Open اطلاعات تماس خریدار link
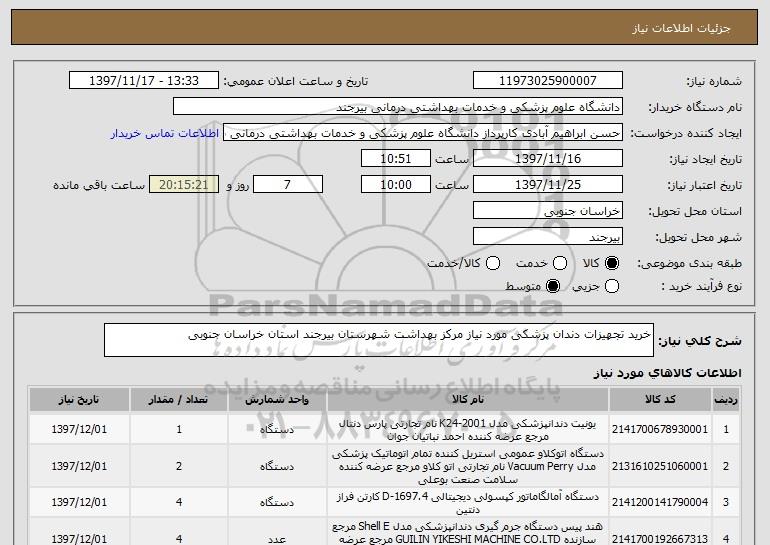770x545 pixels. coord(165,133)
